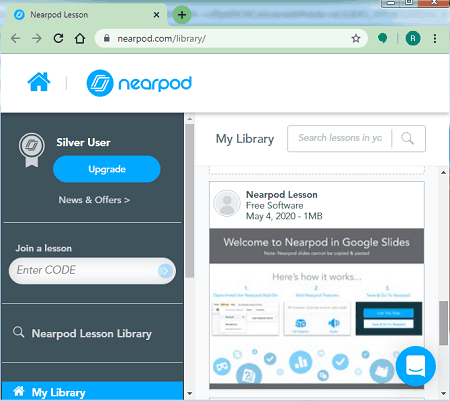This screenshot has height=401, width=450.
Task: Open Chrome three-dot menu
Action: coord(435,39)
